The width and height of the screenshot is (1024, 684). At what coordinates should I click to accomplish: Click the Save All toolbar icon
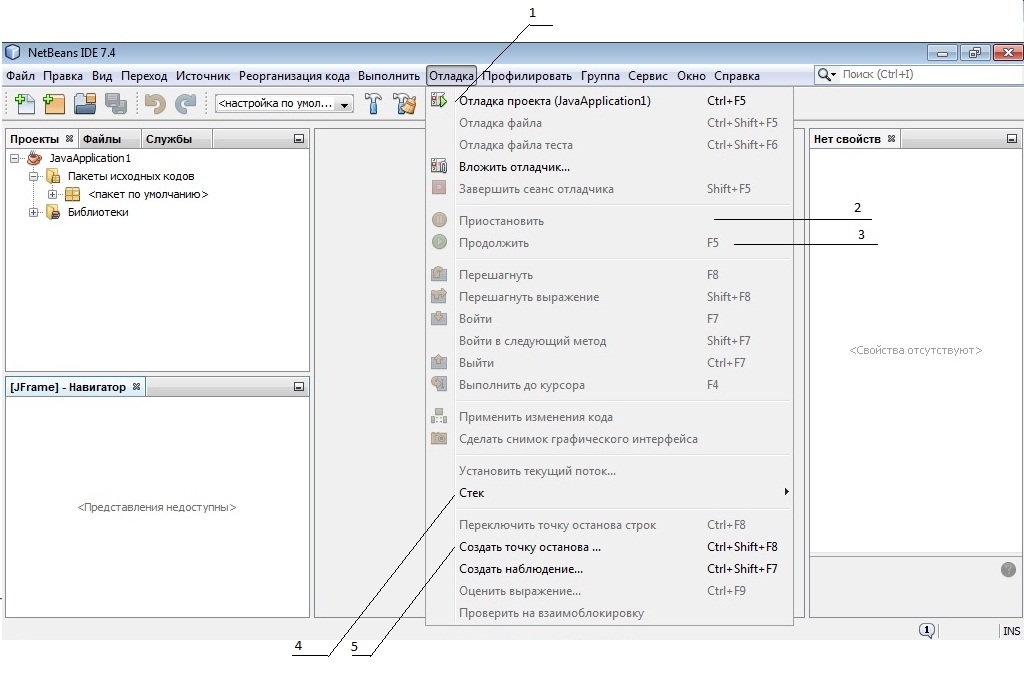(116, 103)
